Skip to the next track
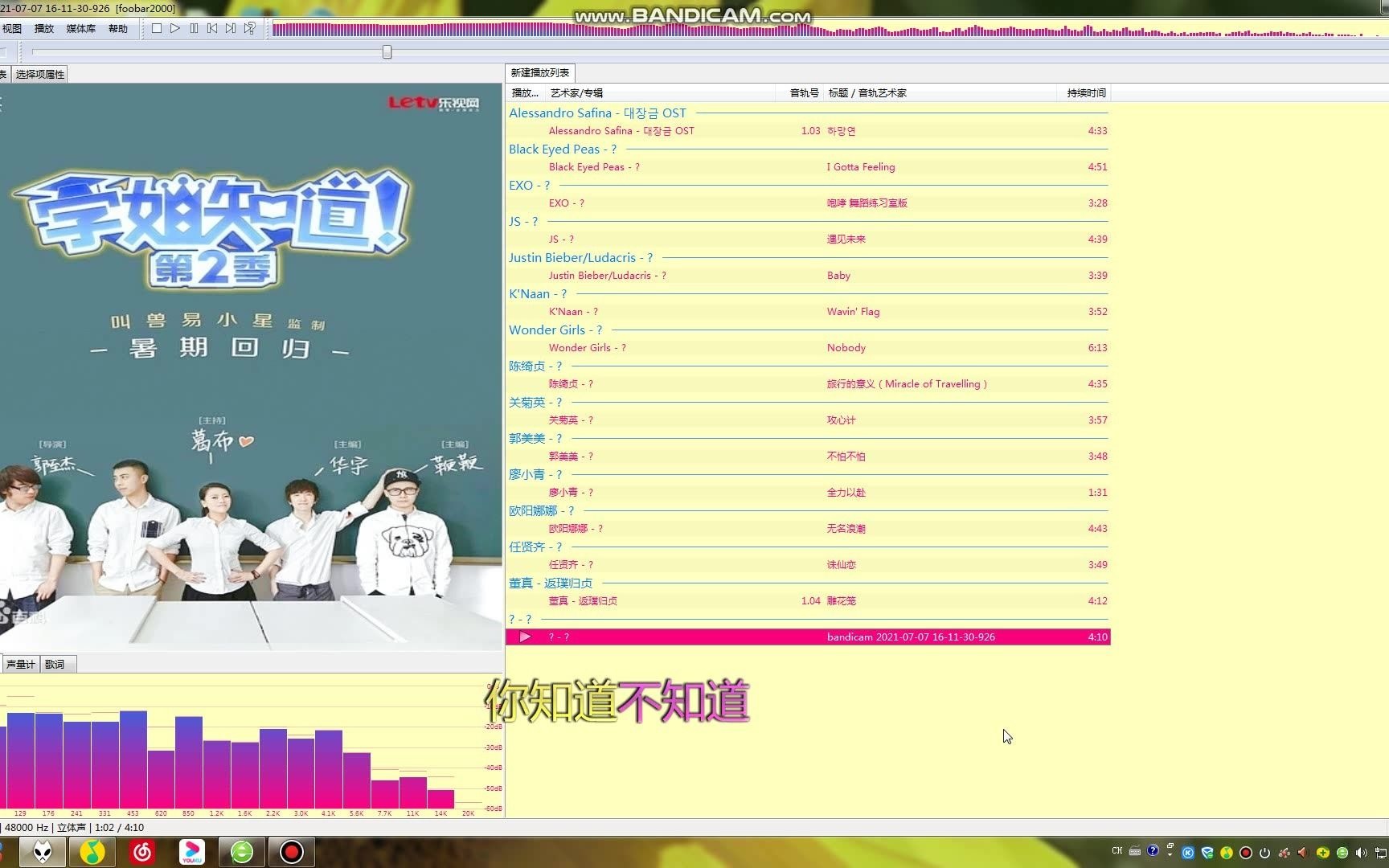Image resolution: width=1389 pixels, height=868 pixels. (231, 28)
